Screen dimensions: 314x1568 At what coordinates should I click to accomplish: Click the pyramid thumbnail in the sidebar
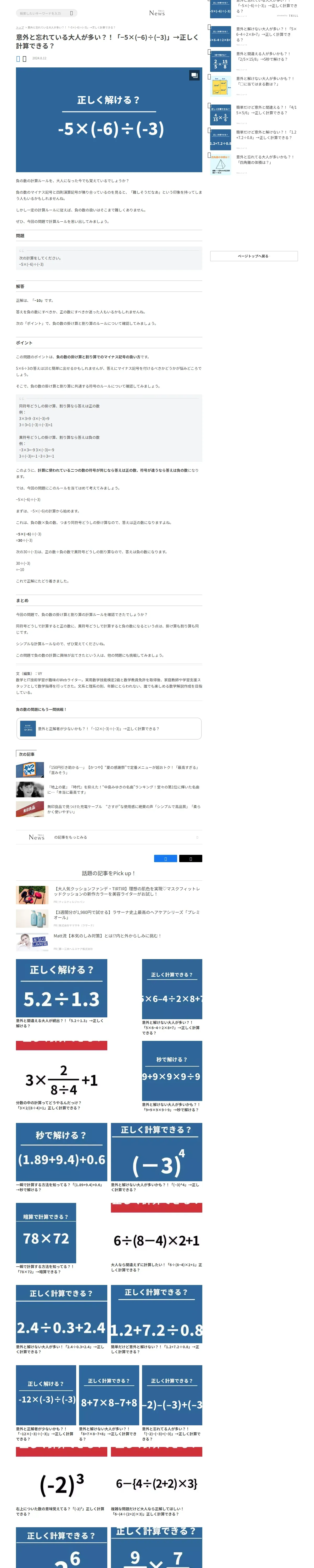[221, 165]
